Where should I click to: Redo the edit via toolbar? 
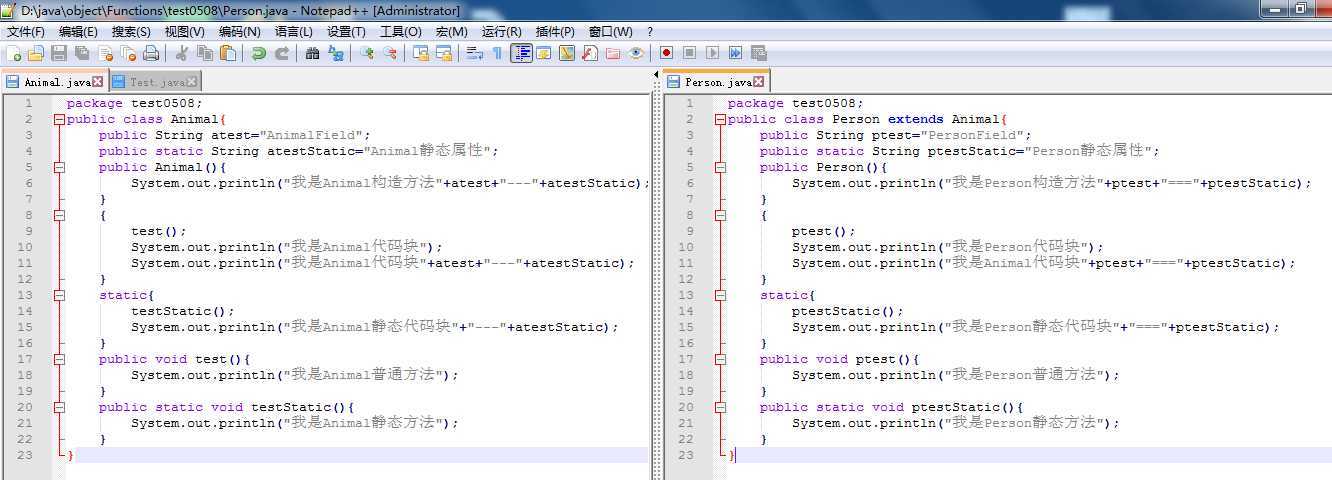tap(282, 53)
